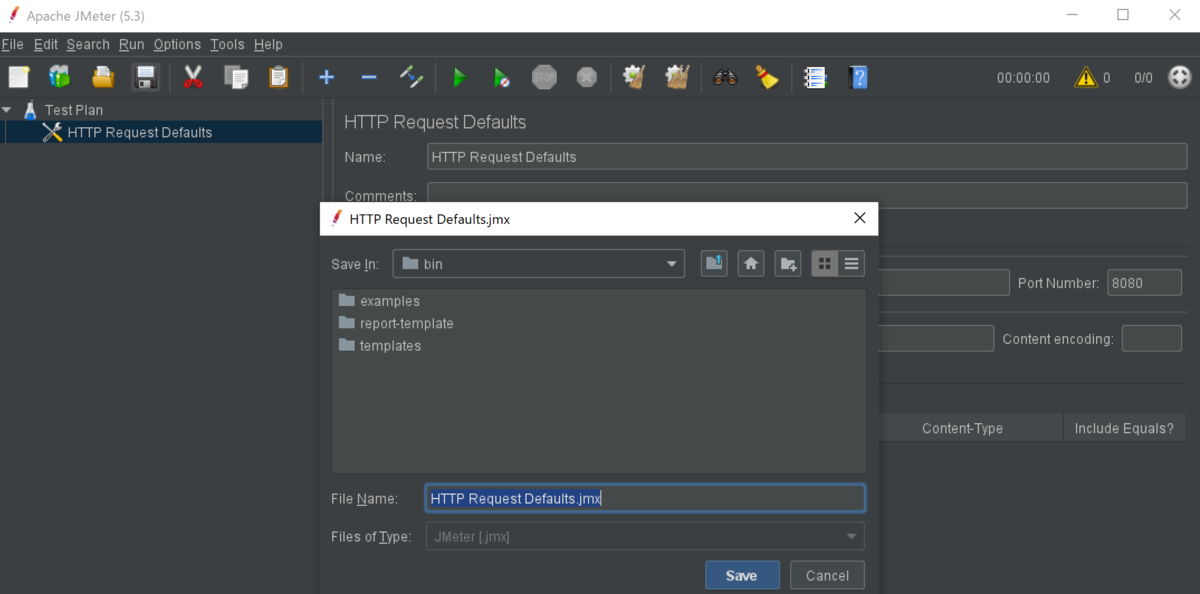Click the remote engines round icon
Viewport: 1200px width, 594px height.
(1180, 77)
